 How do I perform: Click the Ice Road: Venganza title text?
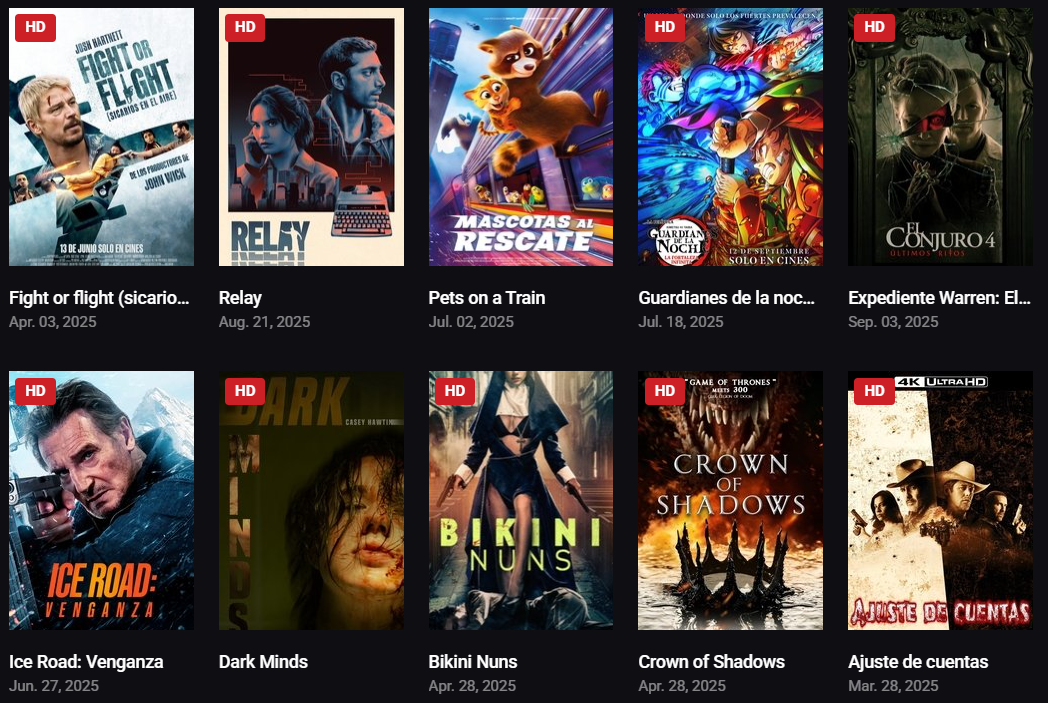(x=86, y=662)
